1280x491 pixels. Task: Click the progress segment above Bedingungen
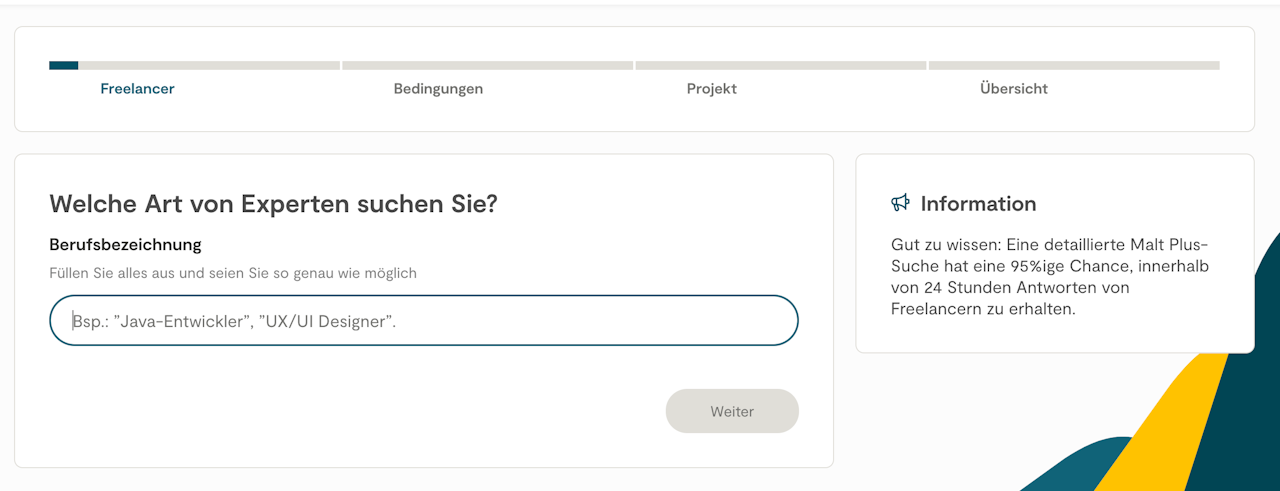(487, 66)
